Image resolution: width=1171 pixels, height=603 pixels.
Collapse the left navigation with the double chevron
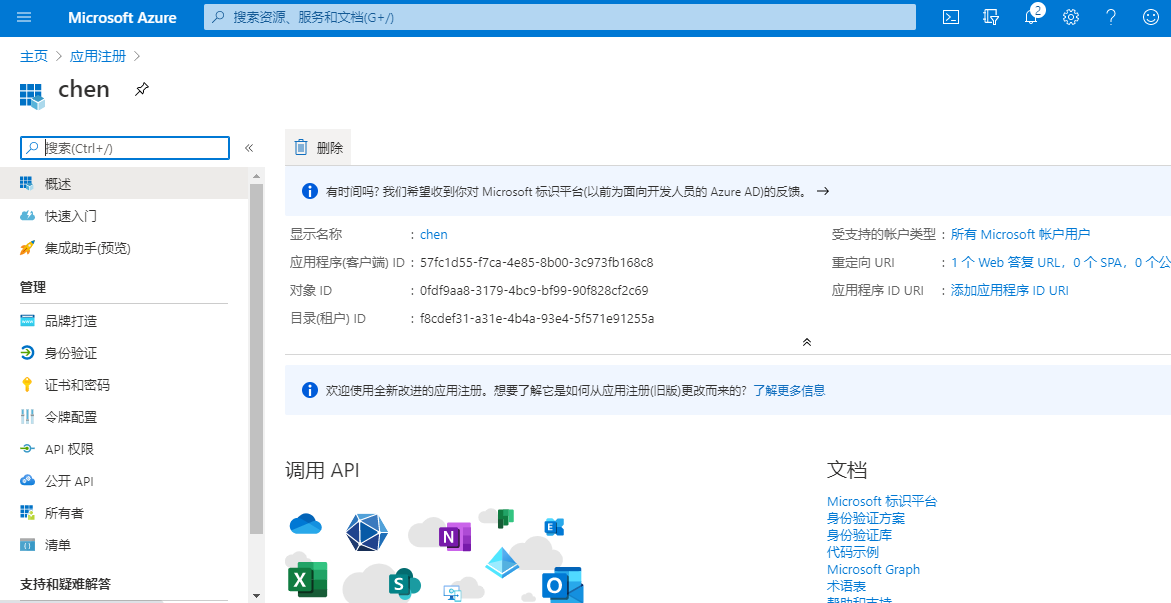tap(249, 148)
